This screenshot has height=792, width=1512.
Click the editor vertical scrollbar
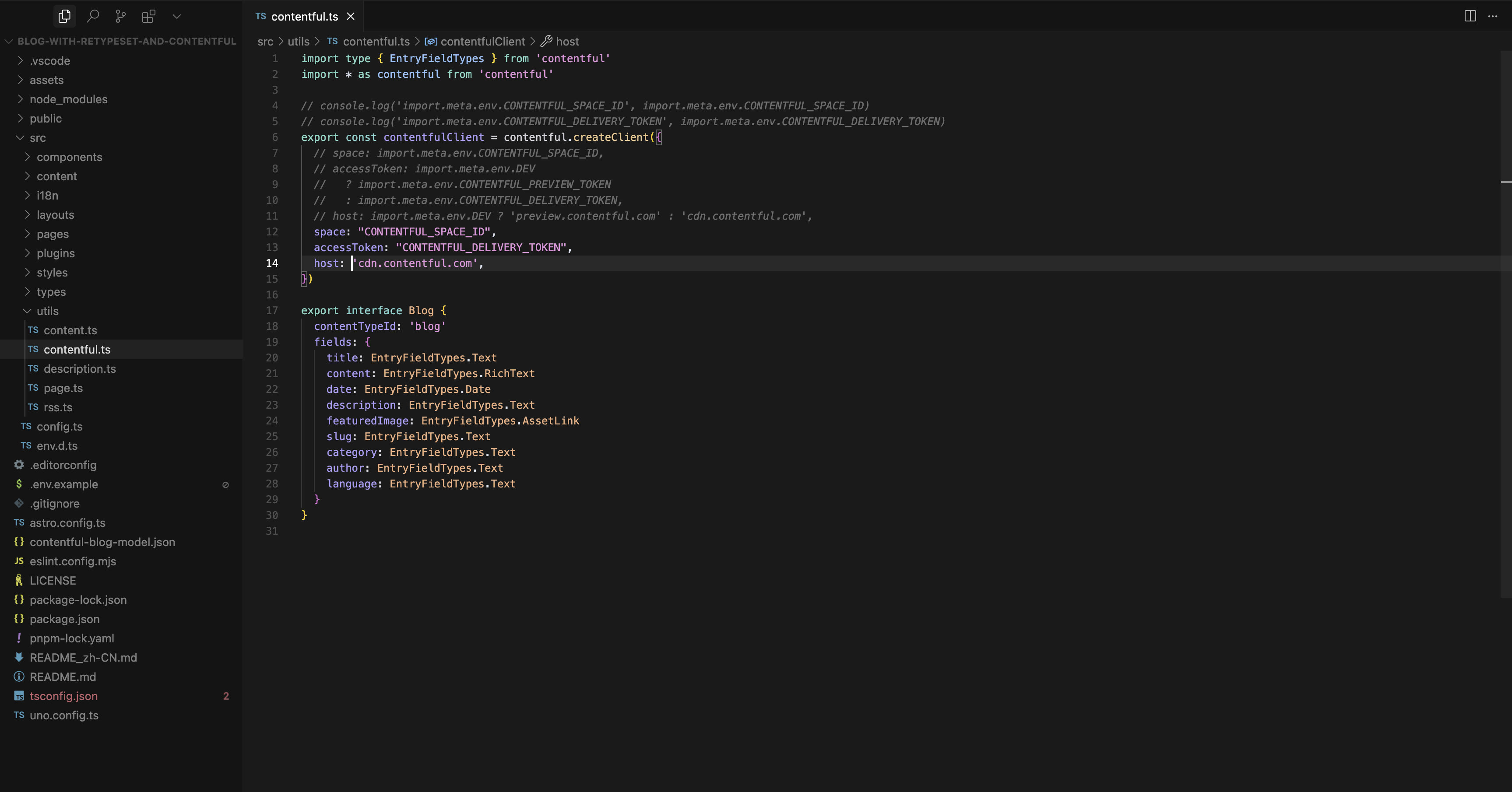click(1505, 322)
